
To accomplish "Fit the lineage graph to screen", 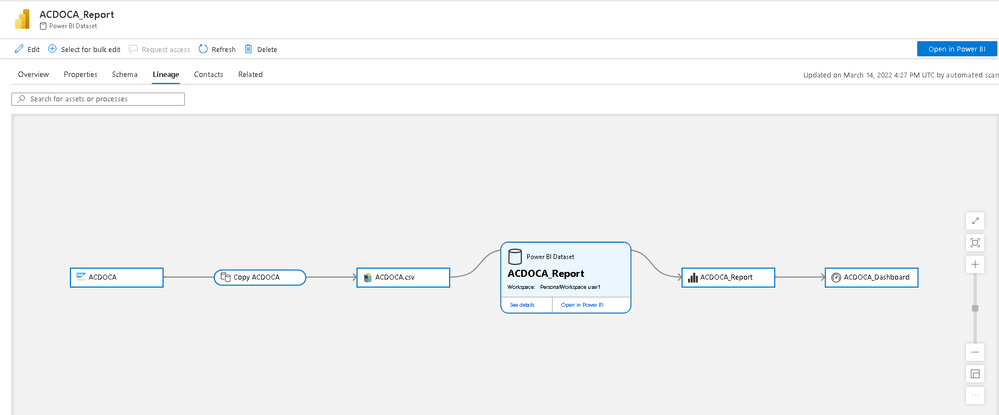I will (975, 242).
